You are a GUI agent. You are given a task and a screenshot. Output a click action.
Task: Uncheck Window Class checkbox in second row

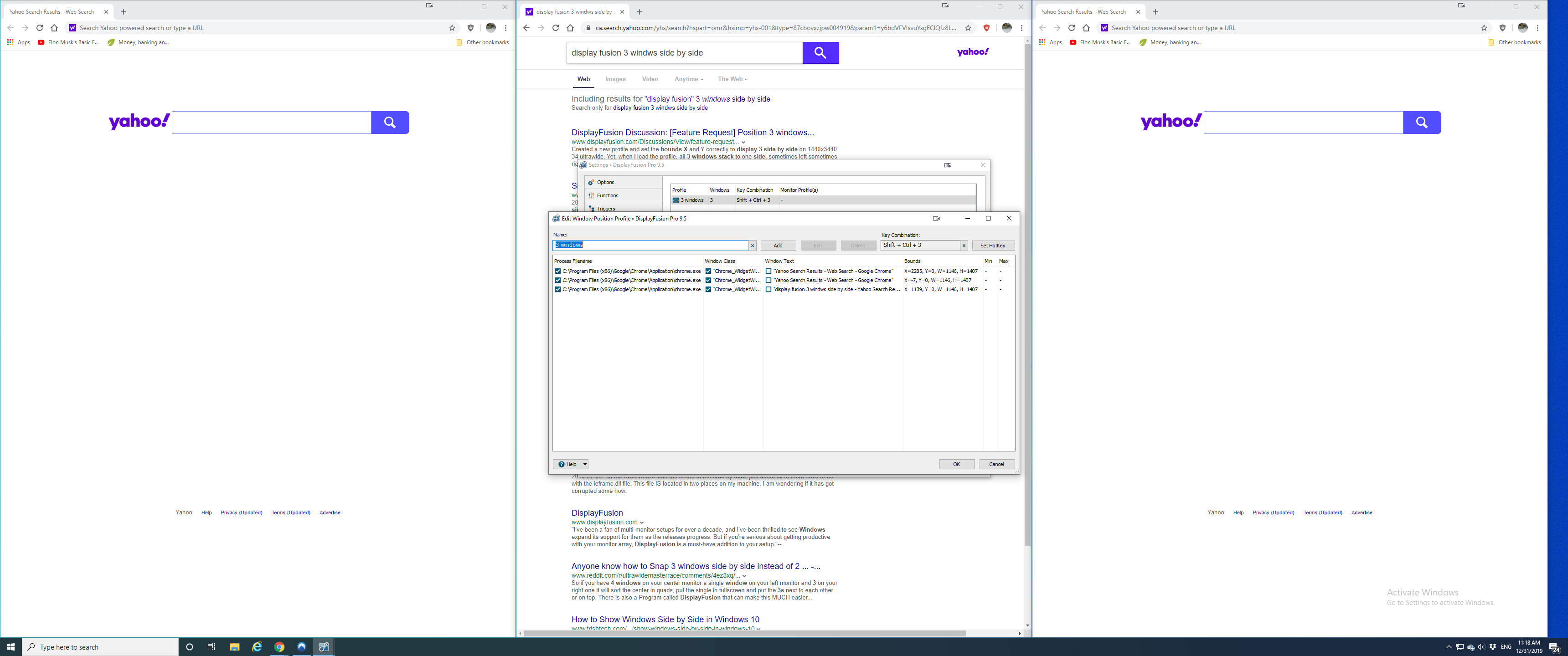(x=708, y=281)
